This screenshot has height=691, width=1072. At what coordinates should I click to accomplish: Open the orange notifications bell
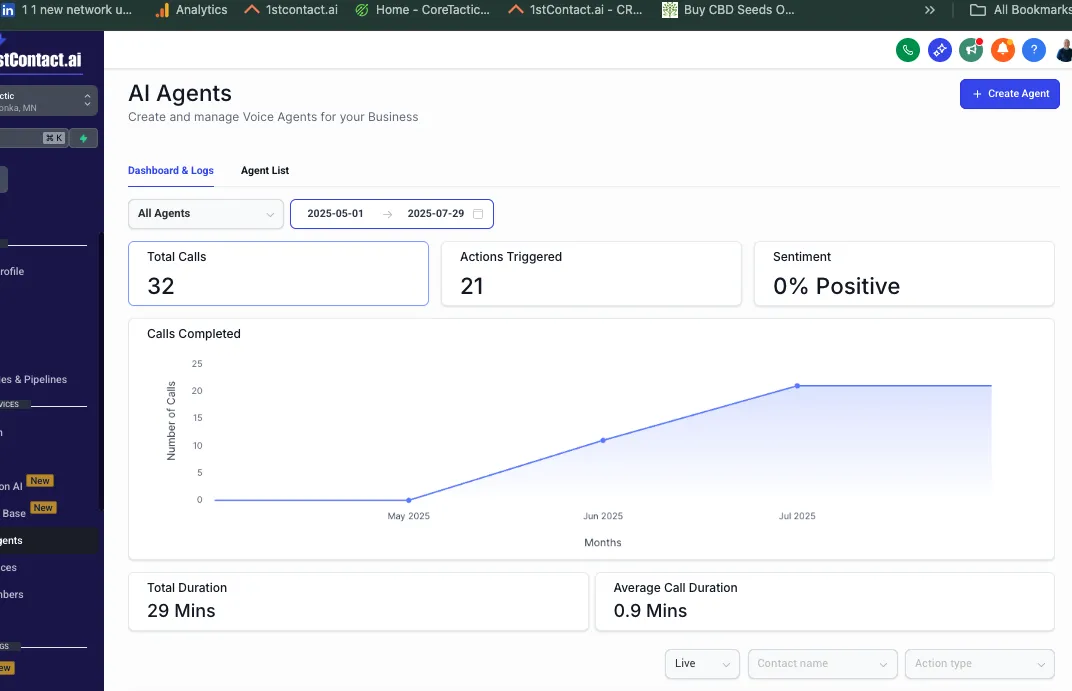[1003, 50]
